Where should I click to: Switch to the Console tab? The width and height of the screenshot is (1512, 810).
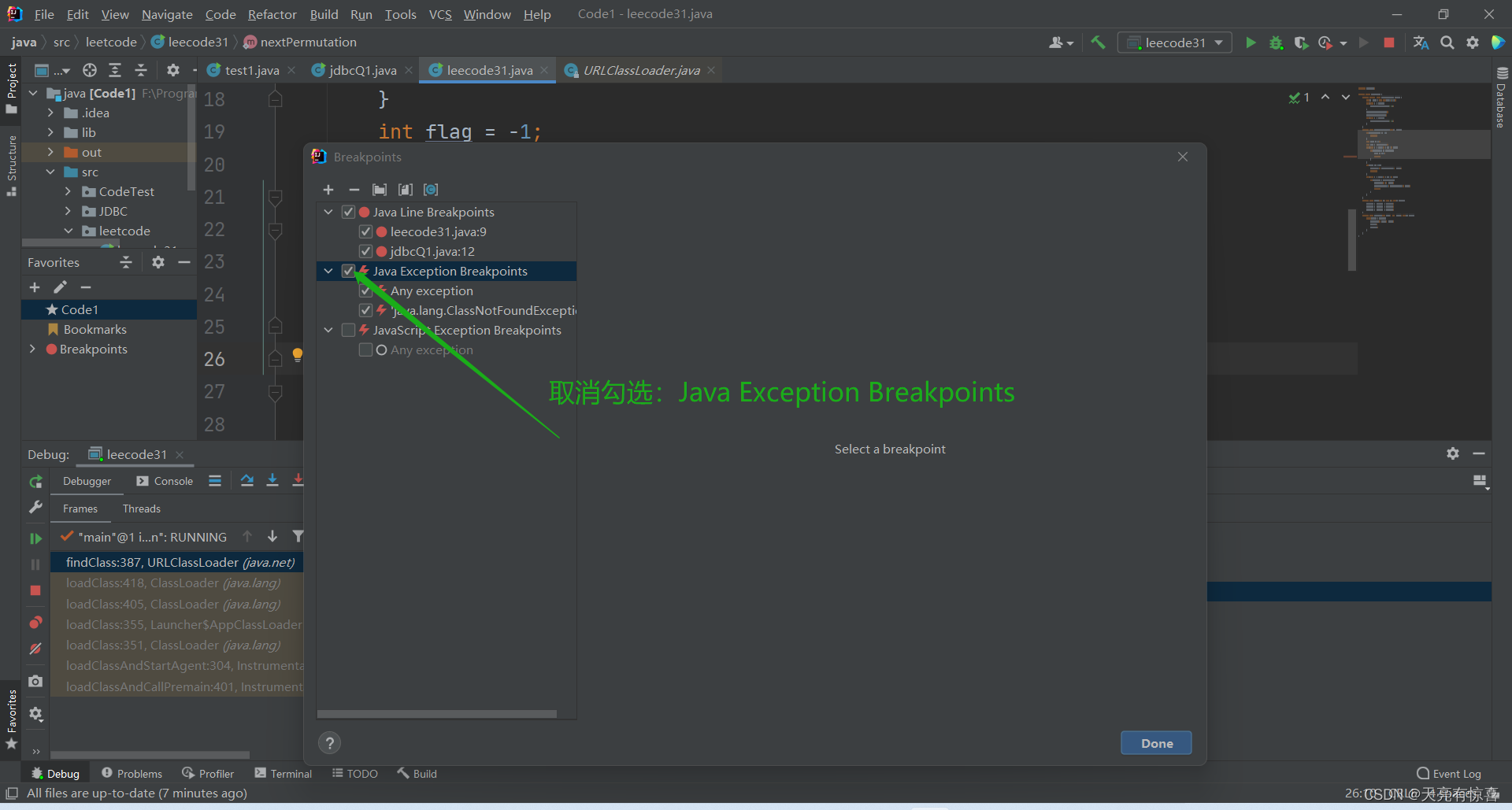[165, 481]
